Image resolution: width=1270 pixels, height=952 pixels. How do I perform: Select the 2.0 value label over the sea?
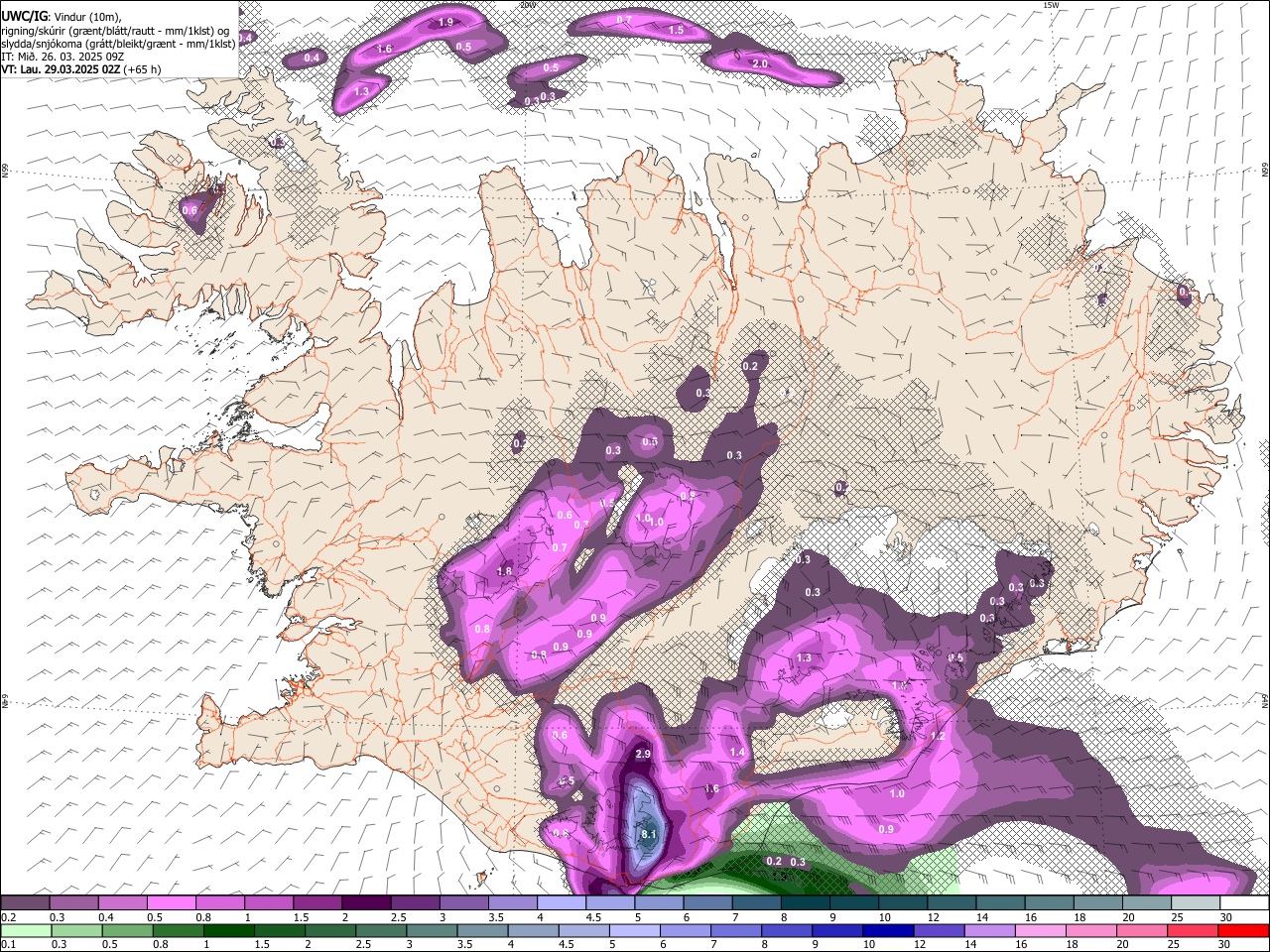[x=760, y=63]
